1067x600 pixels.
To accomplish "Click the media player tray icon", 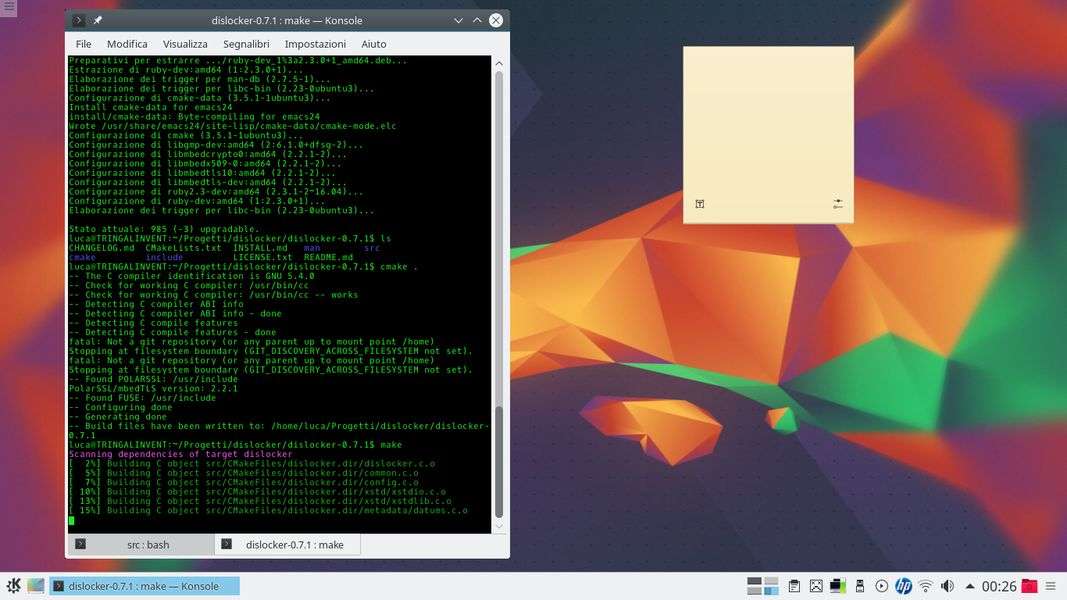I will (x=881, y=586).
